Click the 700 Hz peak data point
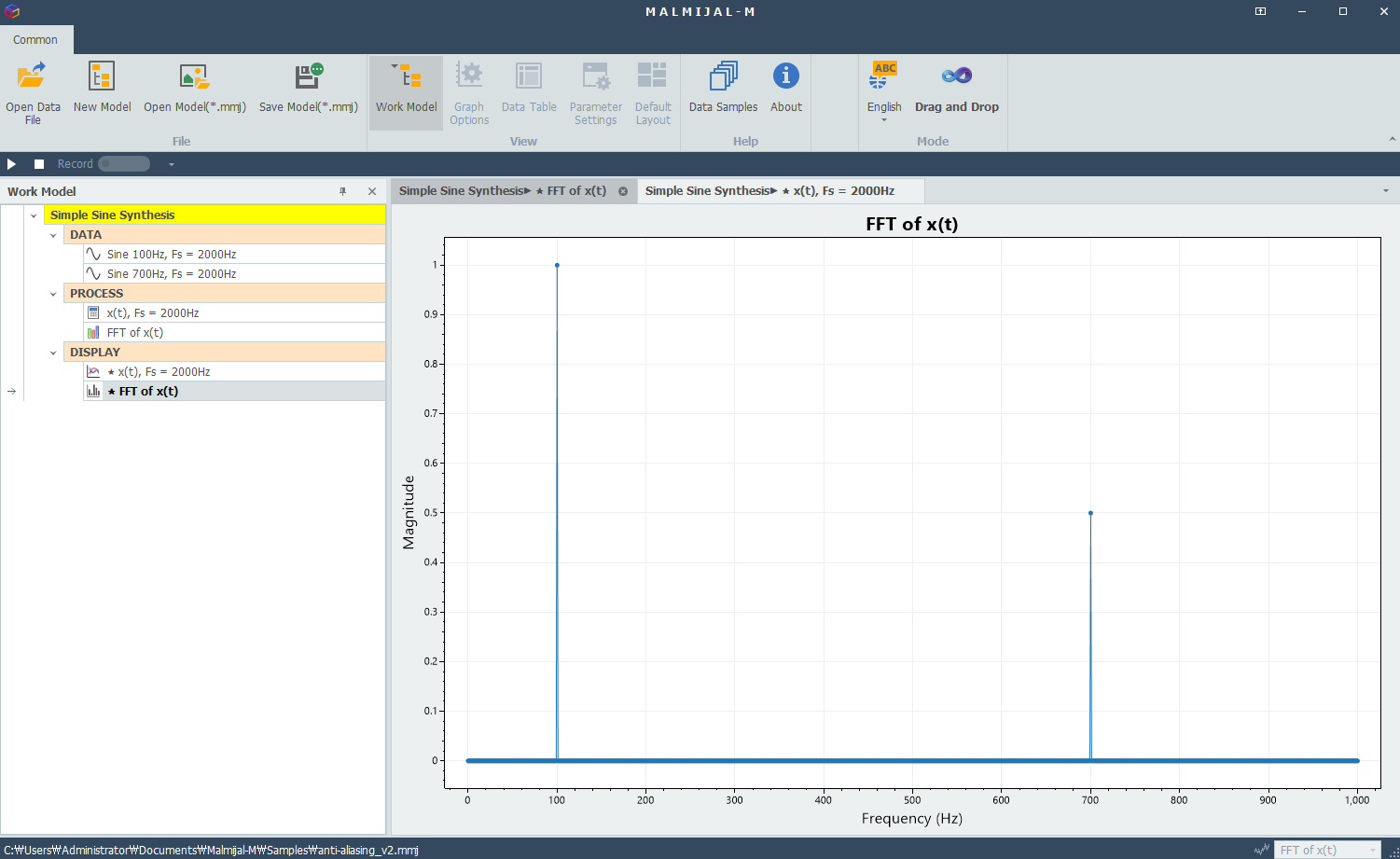1400x859 pixels. [x=1090, y=513]
